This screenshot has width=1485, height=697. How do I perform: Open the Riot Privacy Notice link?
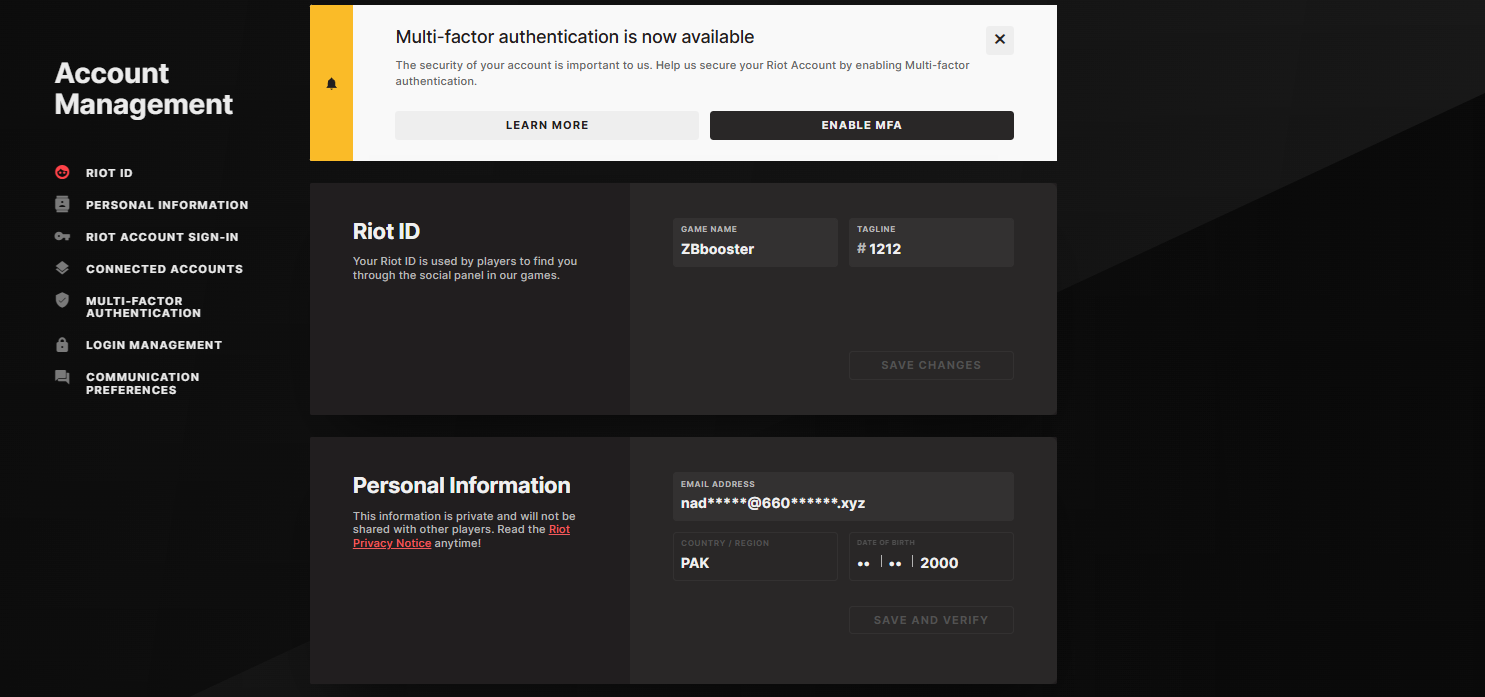pos(461,536)
